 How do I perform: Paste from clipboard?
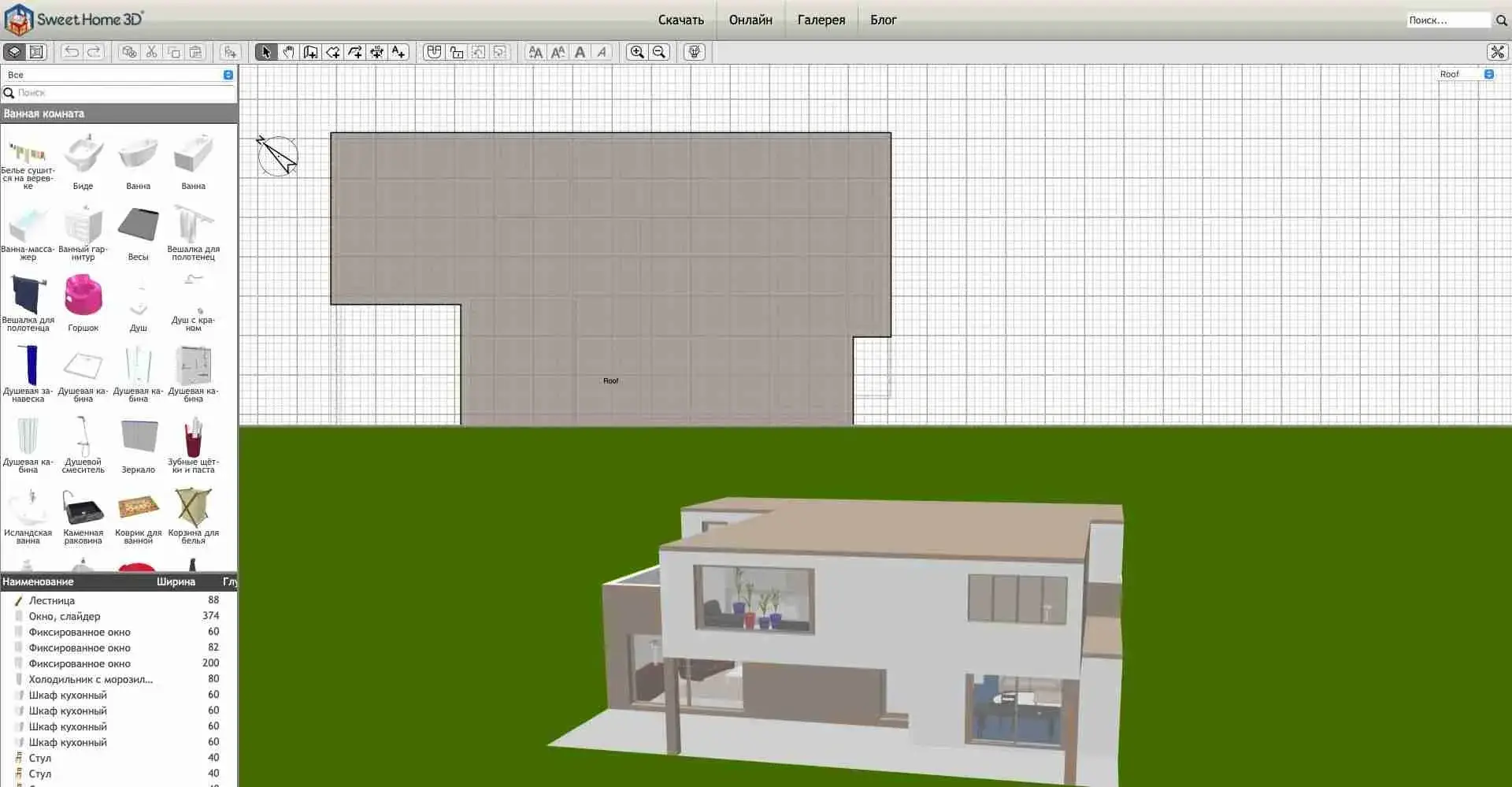pos(195,52)
